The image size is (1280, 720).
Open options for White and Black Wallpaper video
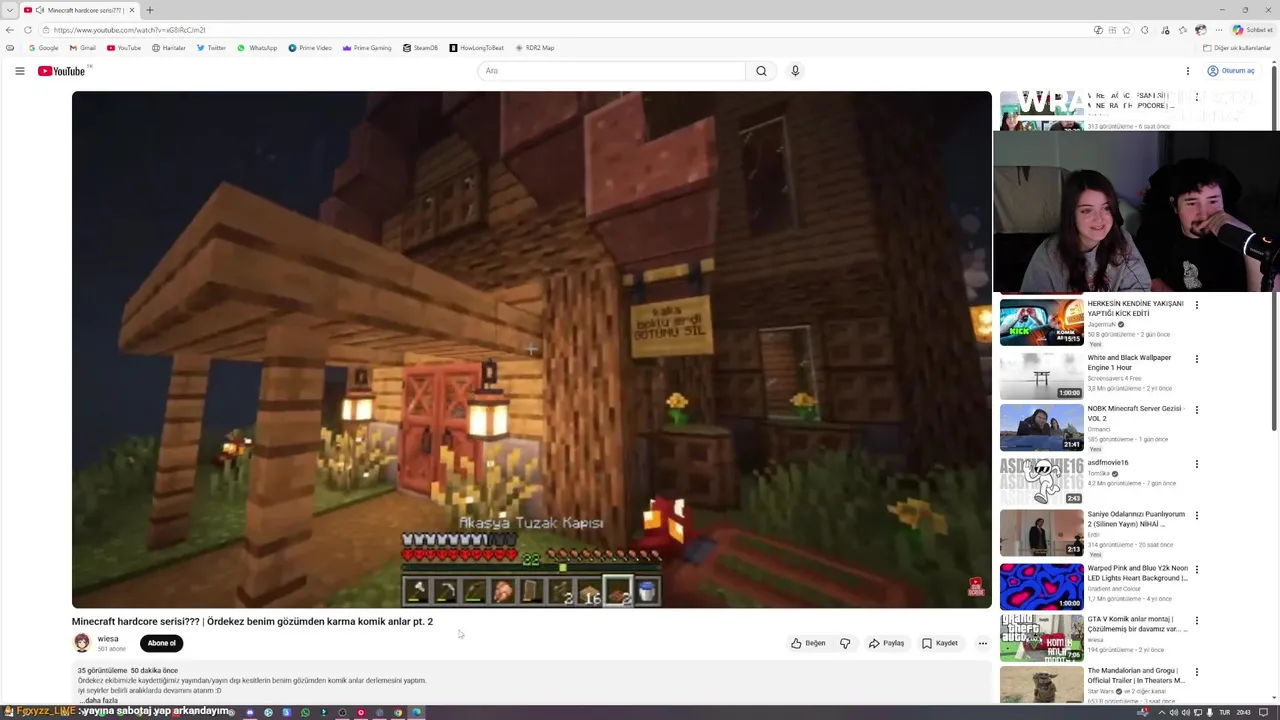tap(1197, 359)
